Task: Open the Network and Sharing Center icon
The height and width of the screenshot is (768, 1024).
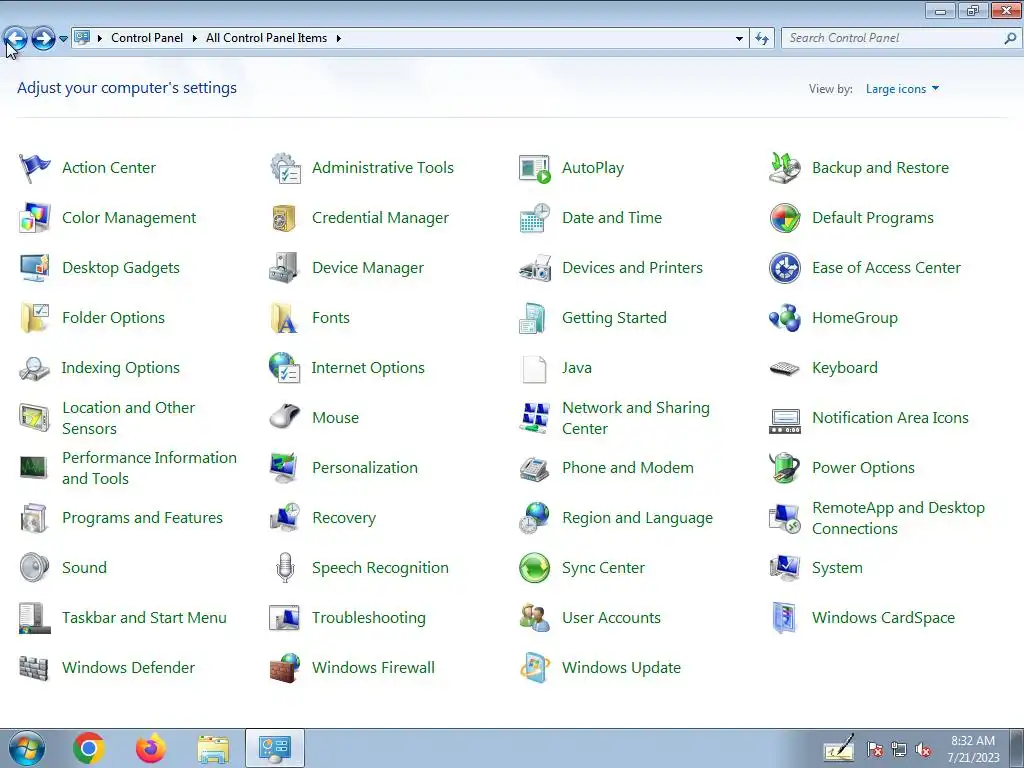Action: pos(534,418)
